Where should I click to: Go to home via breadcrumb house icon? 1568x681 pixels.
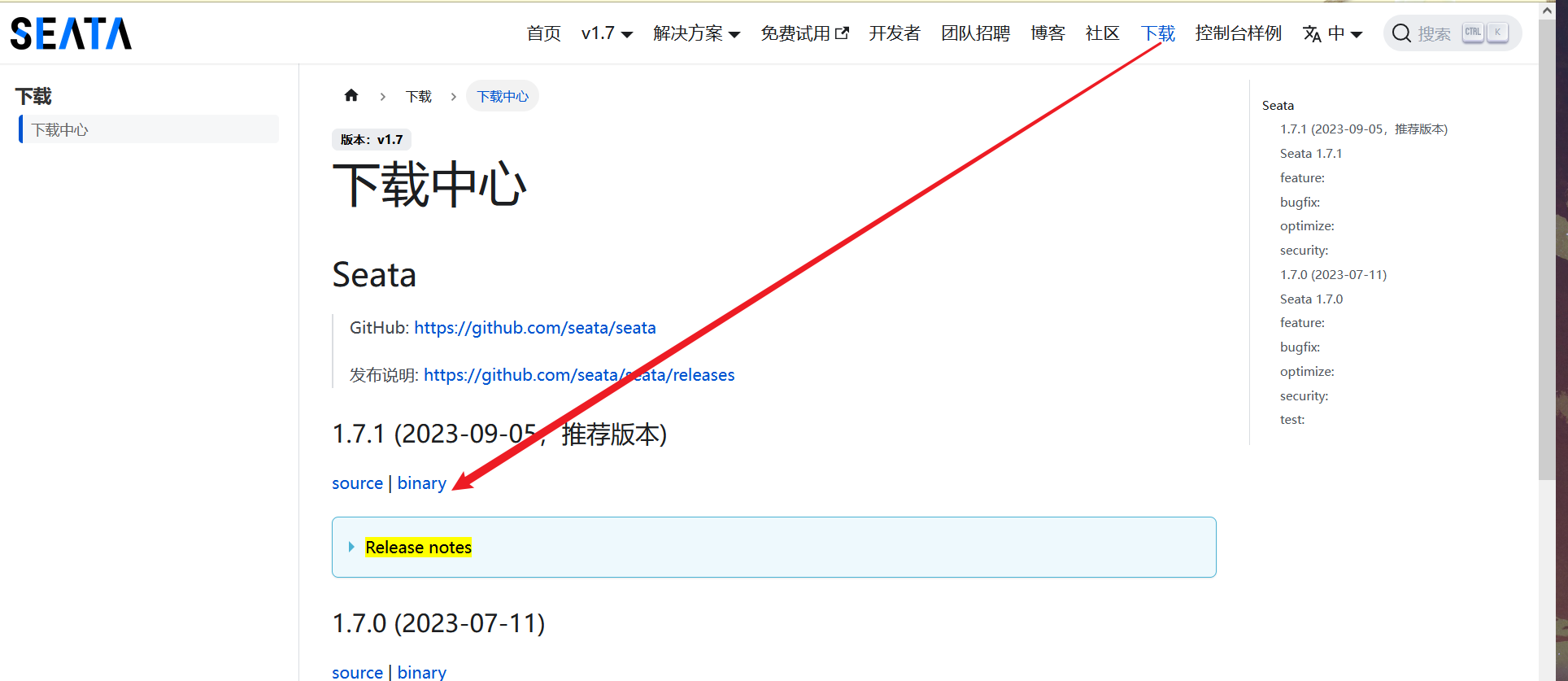pyautogui.click(x=351, y=96)
